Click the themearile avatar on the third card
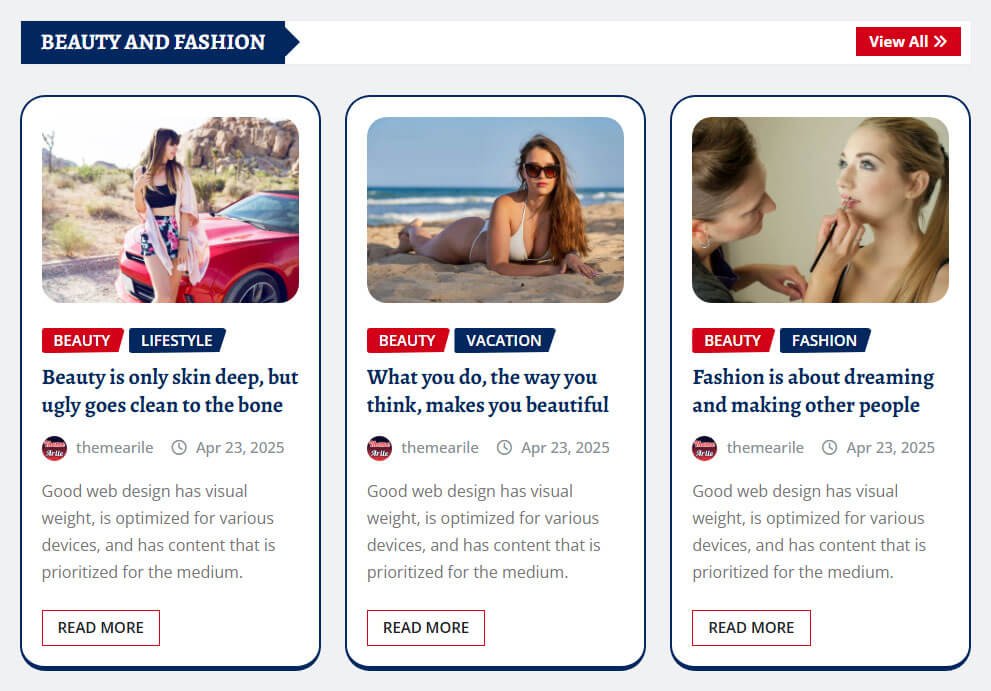Viewport: 991px width, 691px height. click(x=705, y=448)
